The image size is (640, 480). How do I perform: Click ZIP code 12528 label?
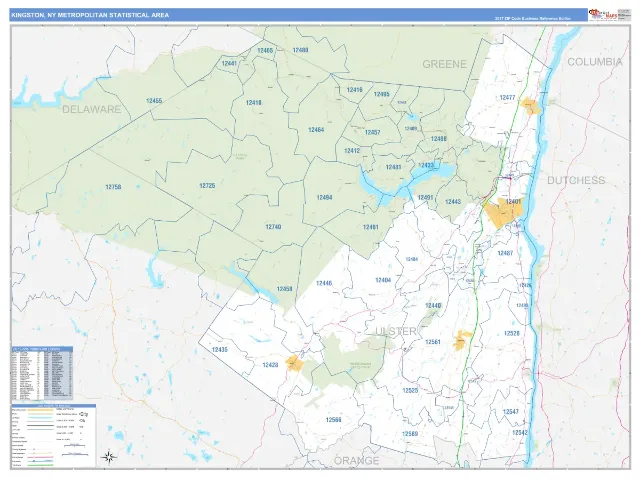tap(511, 333)
